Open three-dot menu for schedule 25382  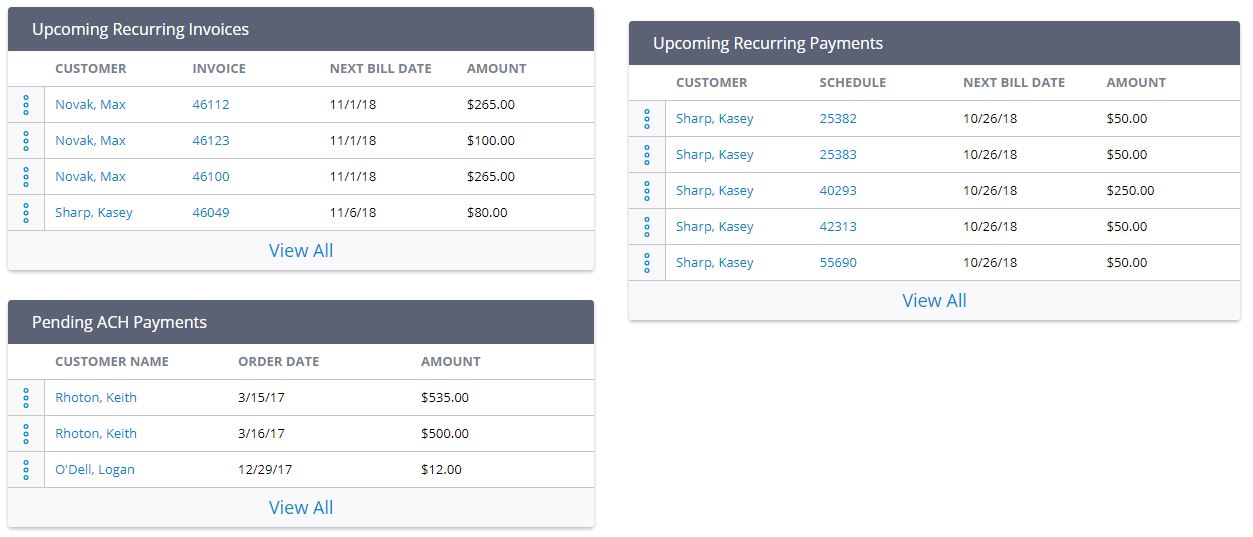coord(647,119)
